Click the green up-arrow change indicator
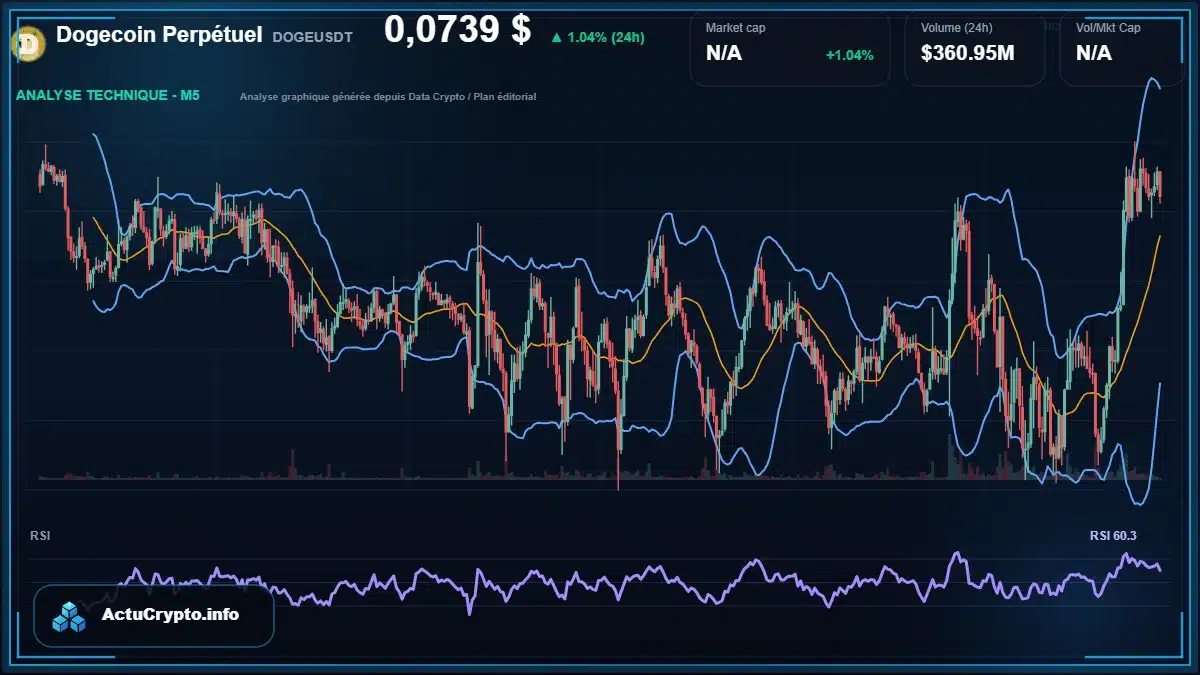This screenshot has width=1200, height=675. (556, 38)
